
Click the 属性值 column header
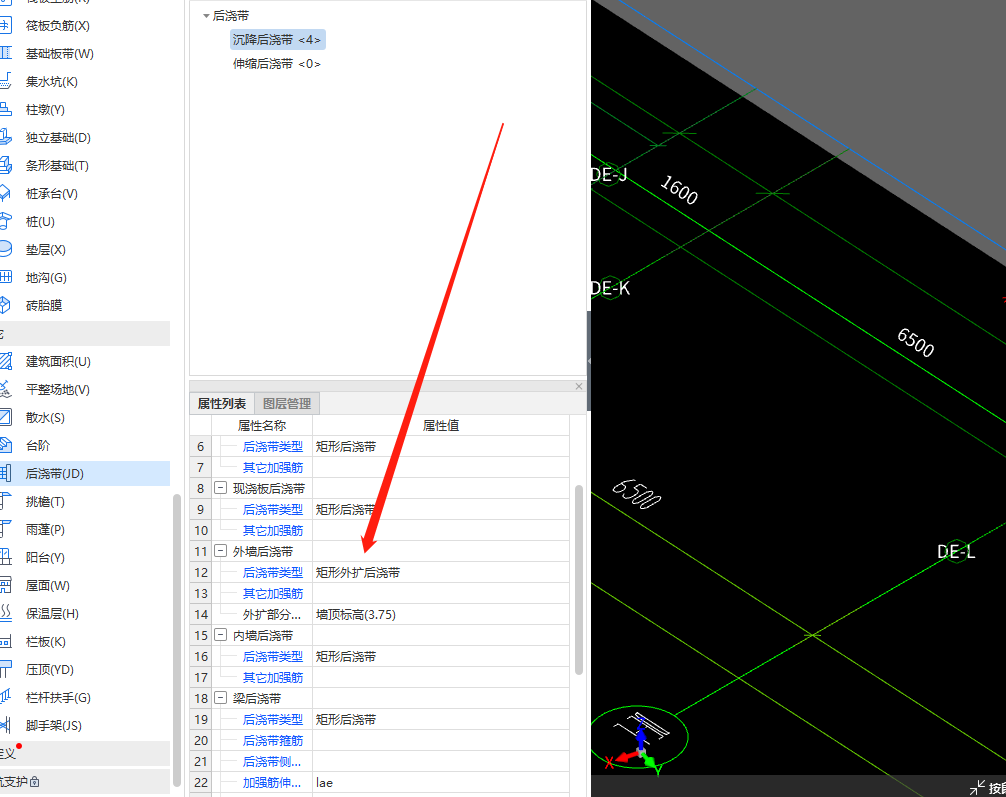[x=441, y=425]
